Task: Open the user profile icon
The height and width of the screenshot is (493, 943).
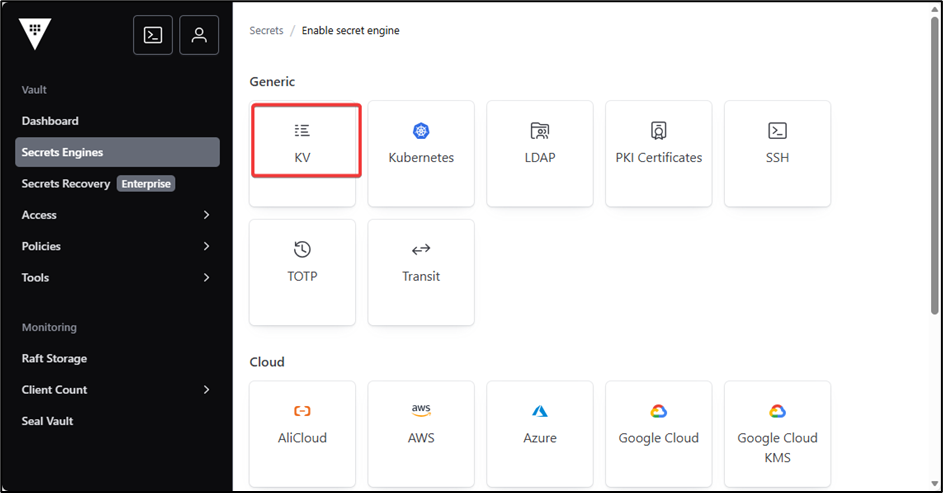Action: click(x=199, y=35)
